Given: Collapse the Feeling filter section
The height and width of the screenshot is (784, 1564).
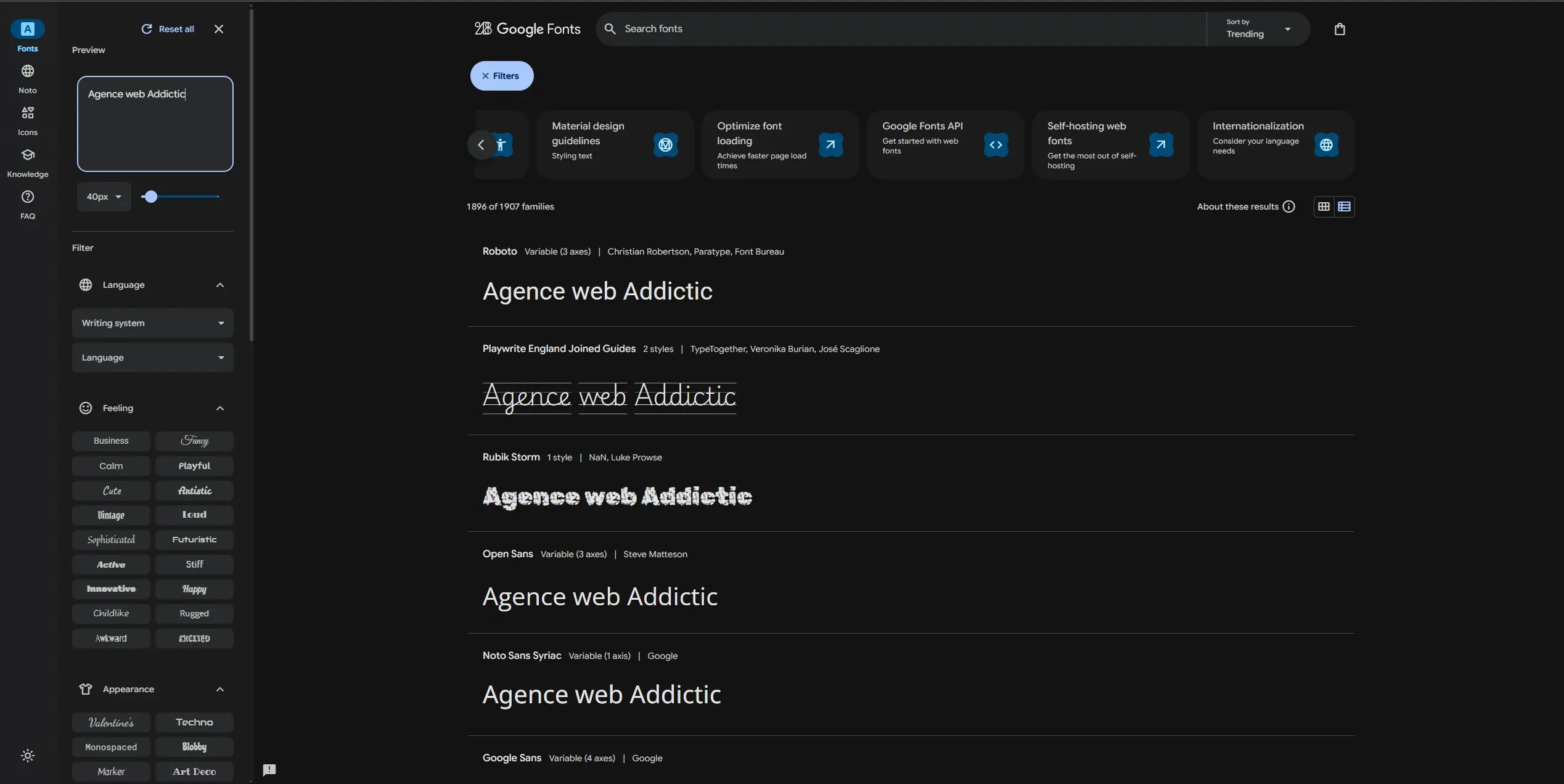Looking at the screenshot, I should (x=220, y=407).
